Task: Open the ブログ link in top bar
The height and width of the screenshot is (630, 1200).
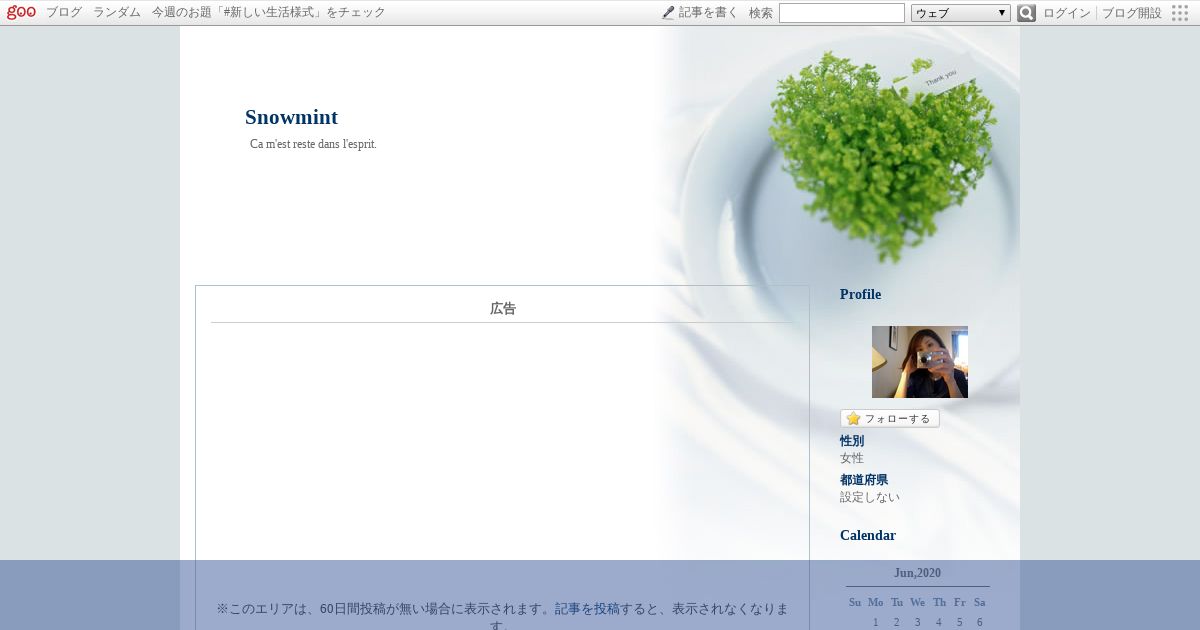Action: click(64, 13)
